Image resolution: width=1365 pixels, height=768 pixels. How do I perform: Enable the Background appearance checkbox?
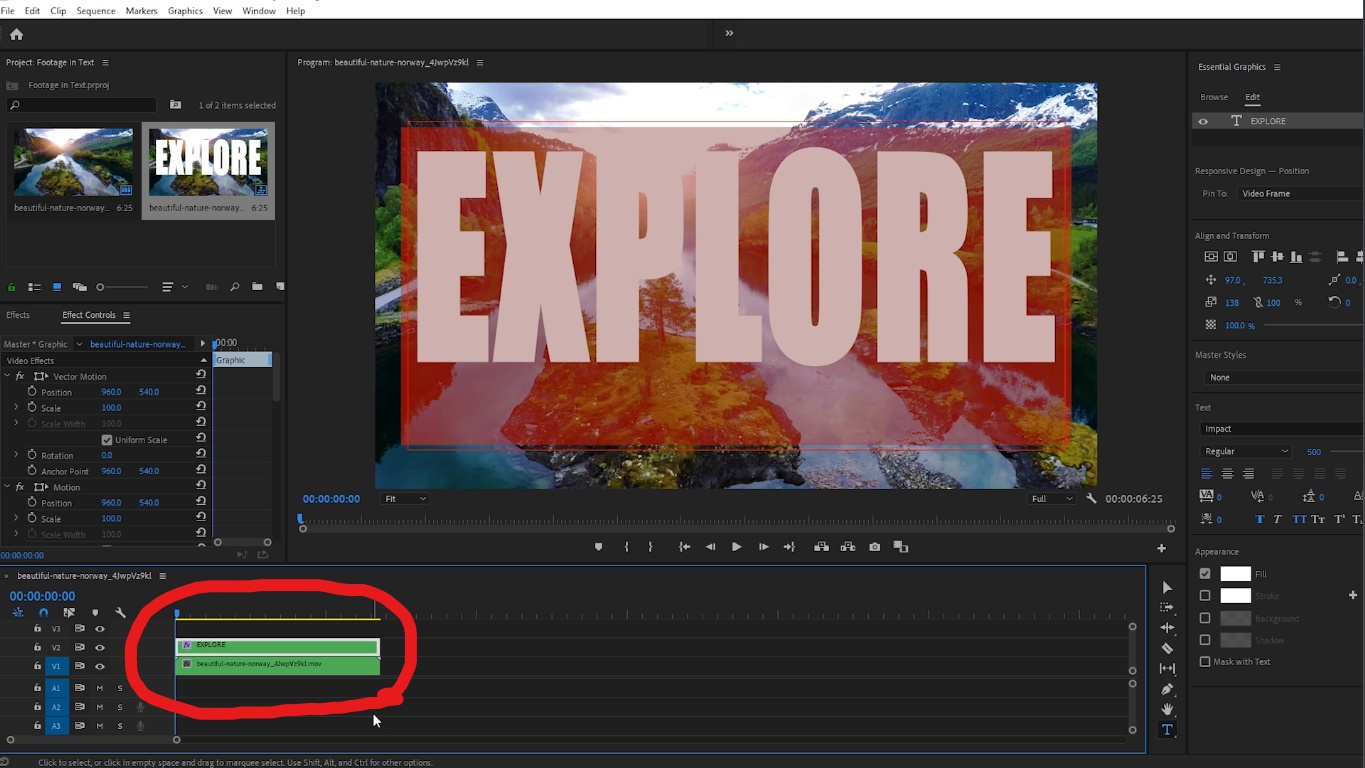click(1205, 618)
